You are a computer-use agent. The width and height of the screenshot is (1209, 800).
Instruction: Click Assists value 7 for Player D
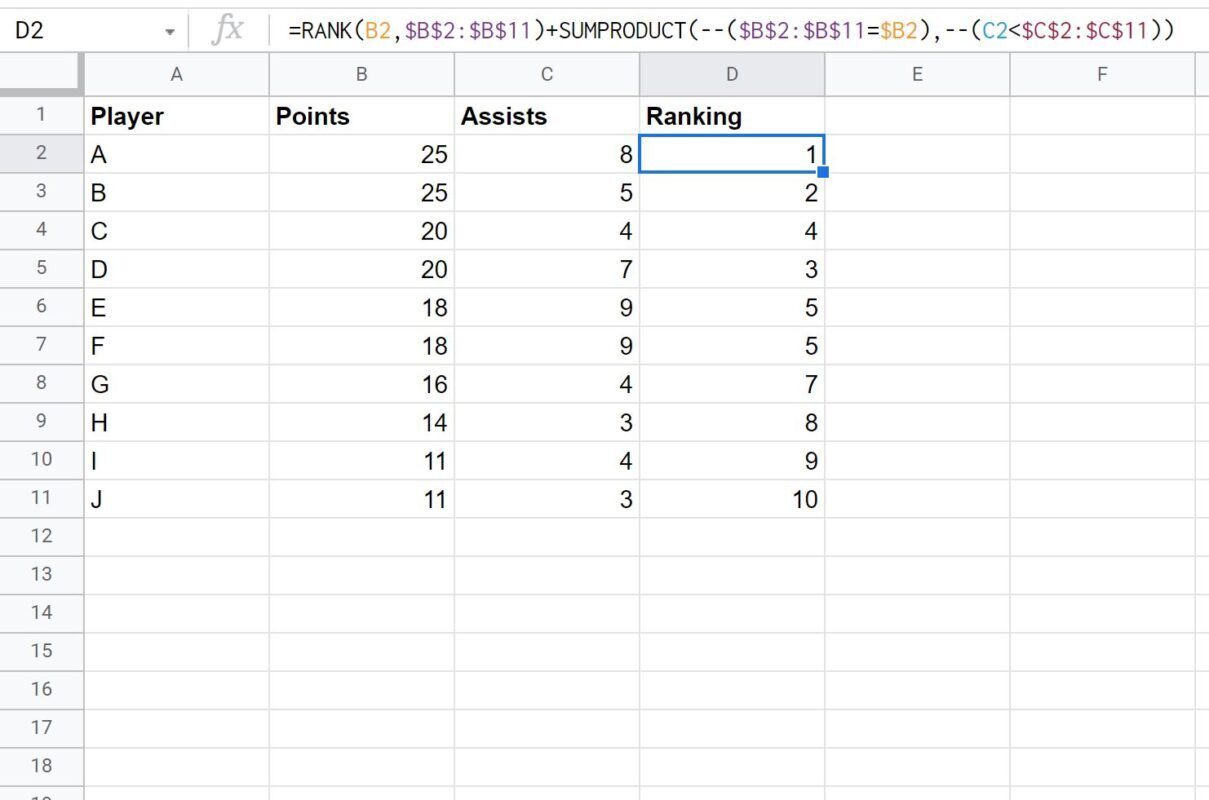click(x=546, y=269)
